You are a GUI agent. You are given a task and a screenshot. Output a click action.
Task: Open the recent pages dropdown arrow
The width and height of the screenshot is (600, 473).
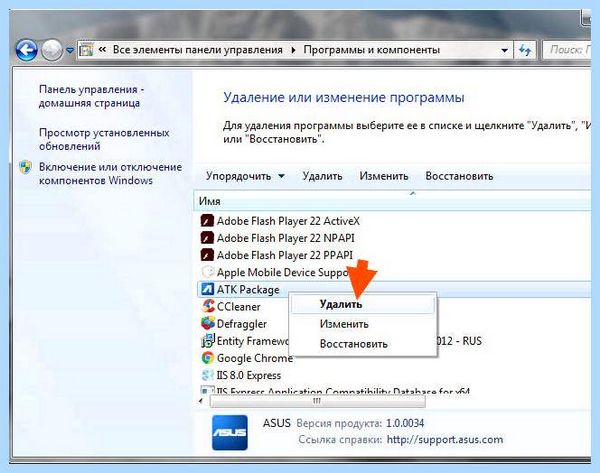[x=70, y=51]
